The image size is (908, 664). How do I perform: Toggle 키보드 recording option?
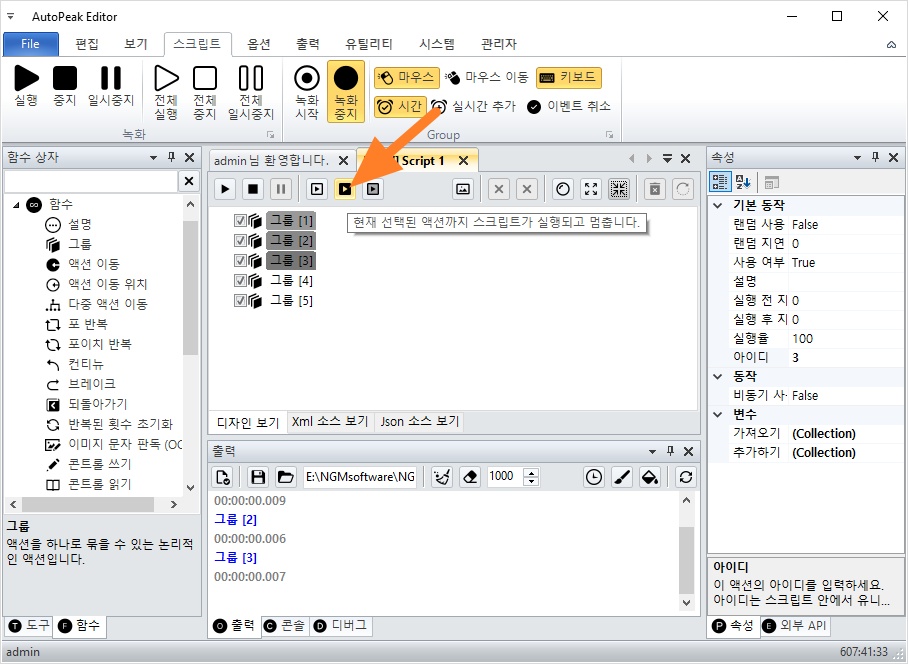569,78
